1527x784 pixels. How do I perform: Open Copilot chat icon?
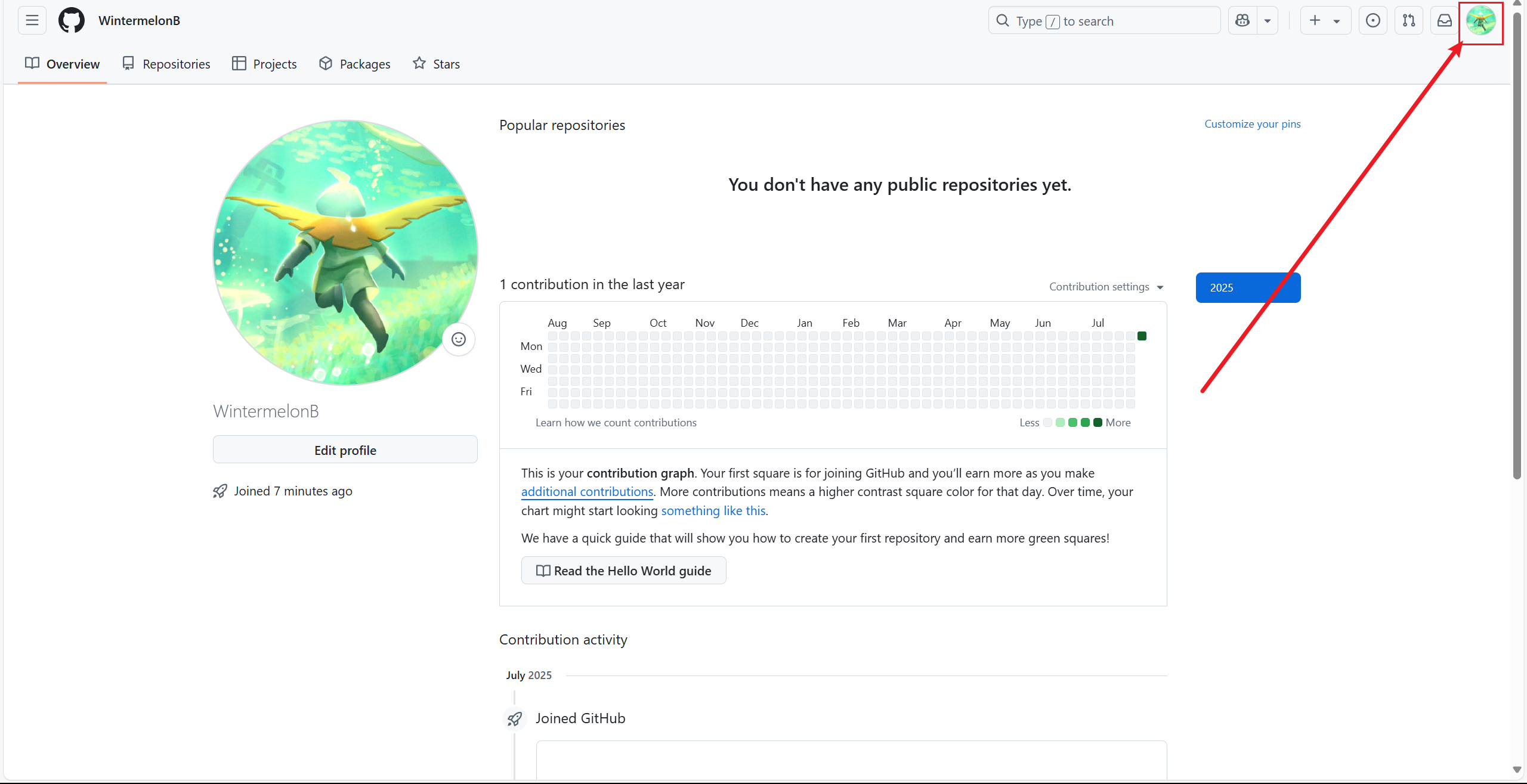[1242, 20]
